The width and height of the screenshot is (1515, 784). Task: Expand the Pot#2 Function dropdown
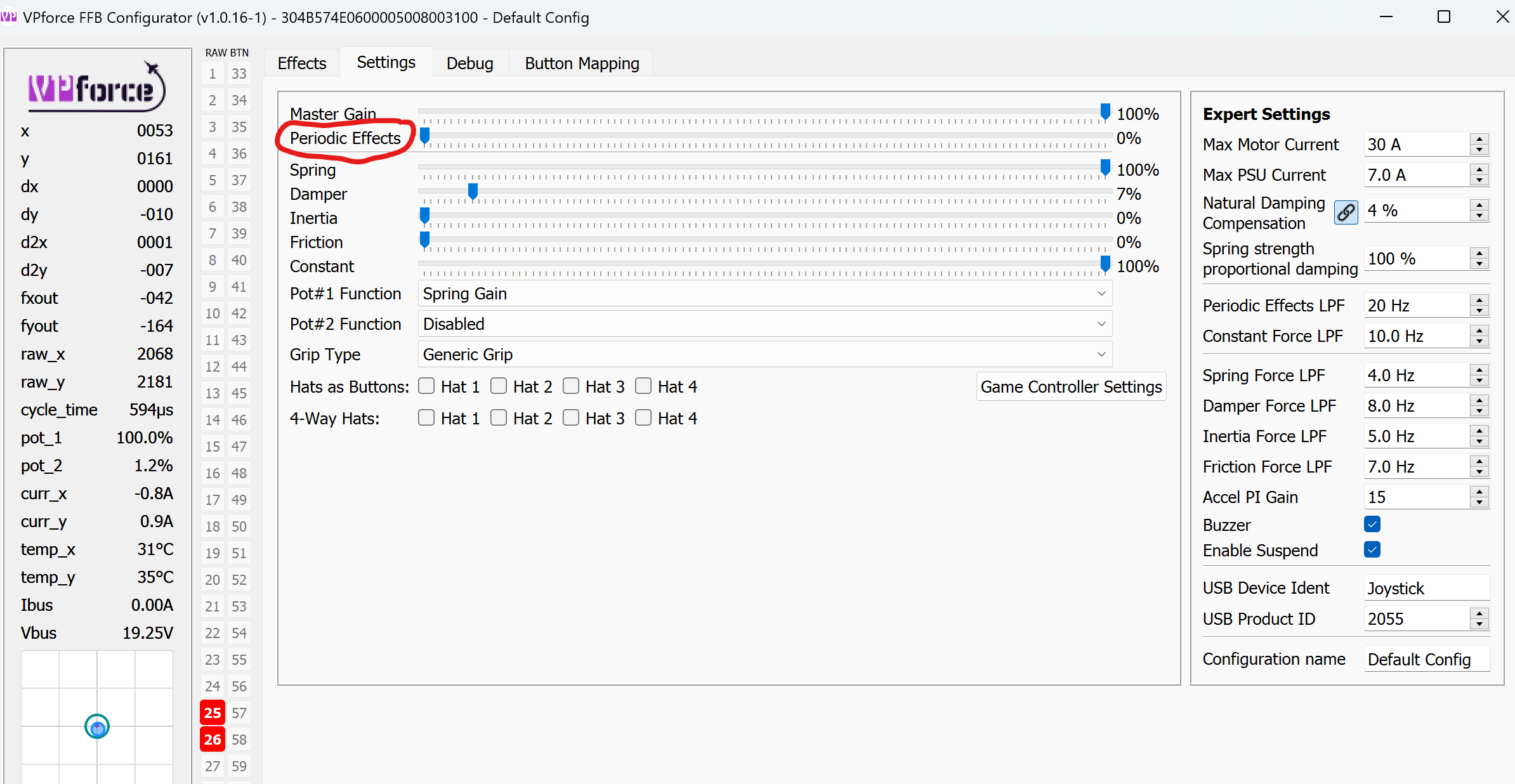(x=764, y=324)
